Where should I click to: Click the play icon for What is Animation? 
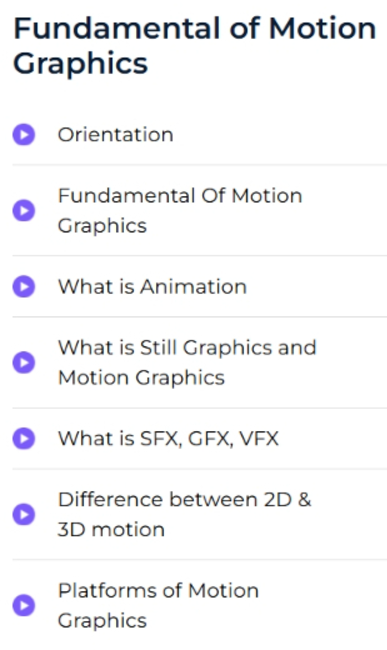[x=24, y=286]
